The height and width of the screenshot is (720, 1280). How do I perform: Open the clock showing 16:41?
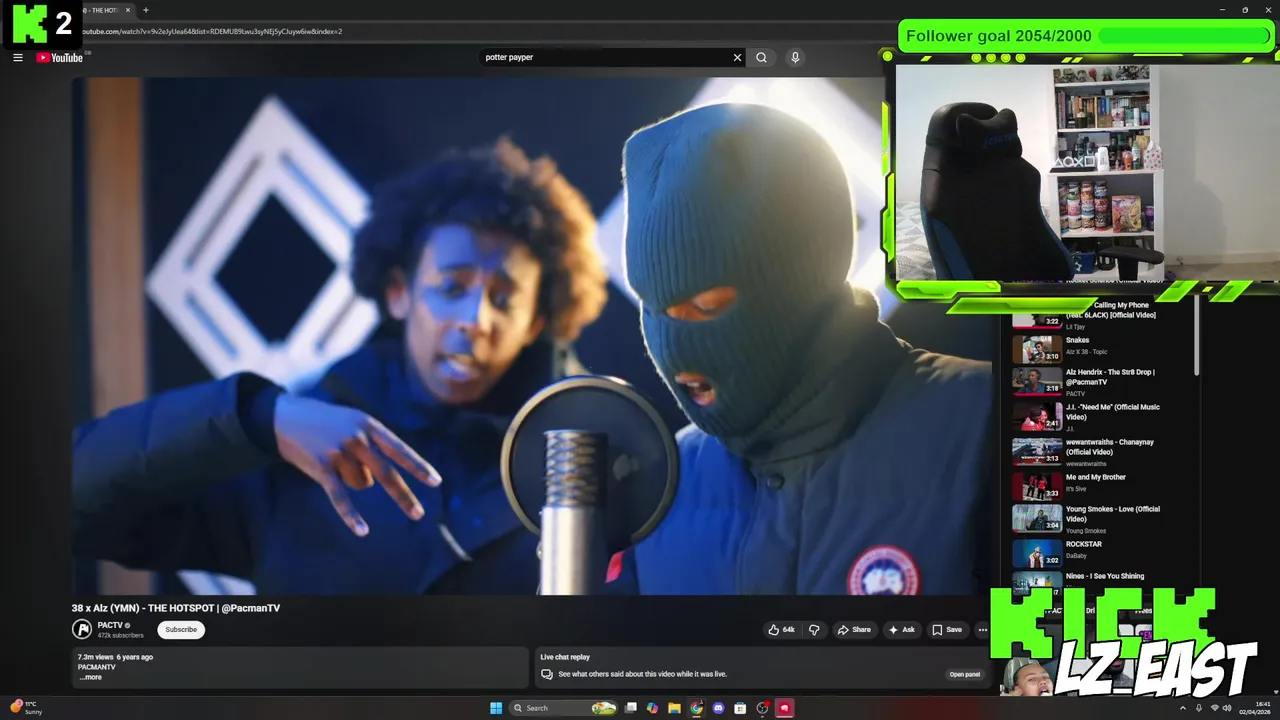point(1254,708)
